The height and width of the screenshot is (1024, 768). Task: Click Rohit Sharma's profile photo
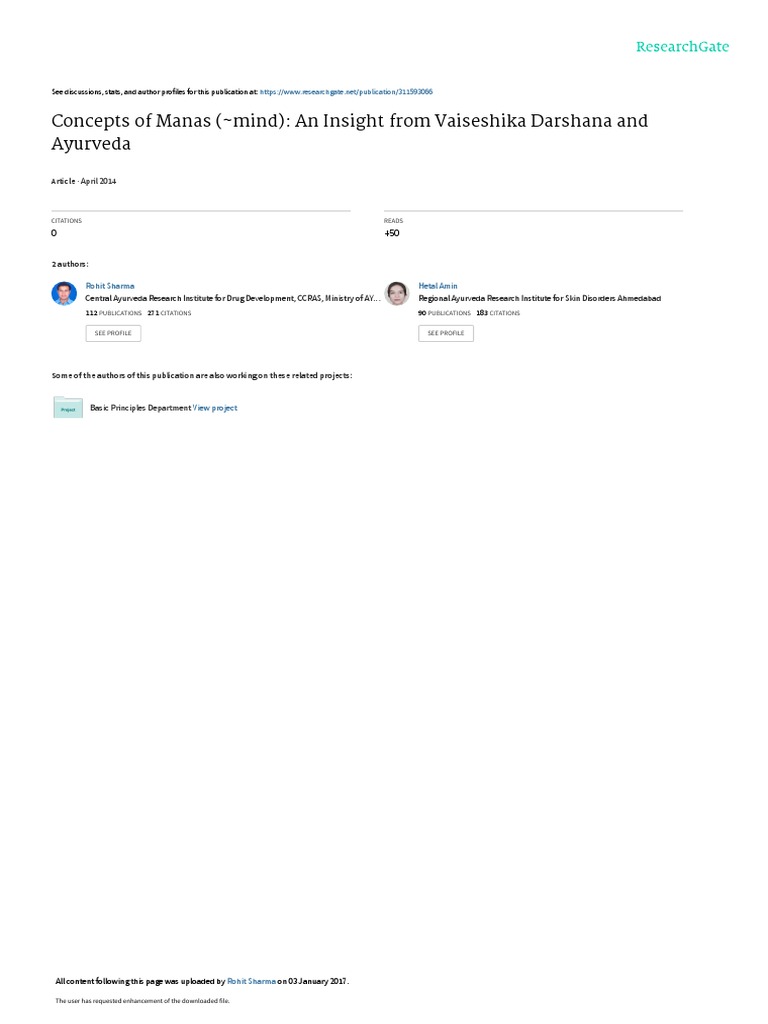point(64,293)
